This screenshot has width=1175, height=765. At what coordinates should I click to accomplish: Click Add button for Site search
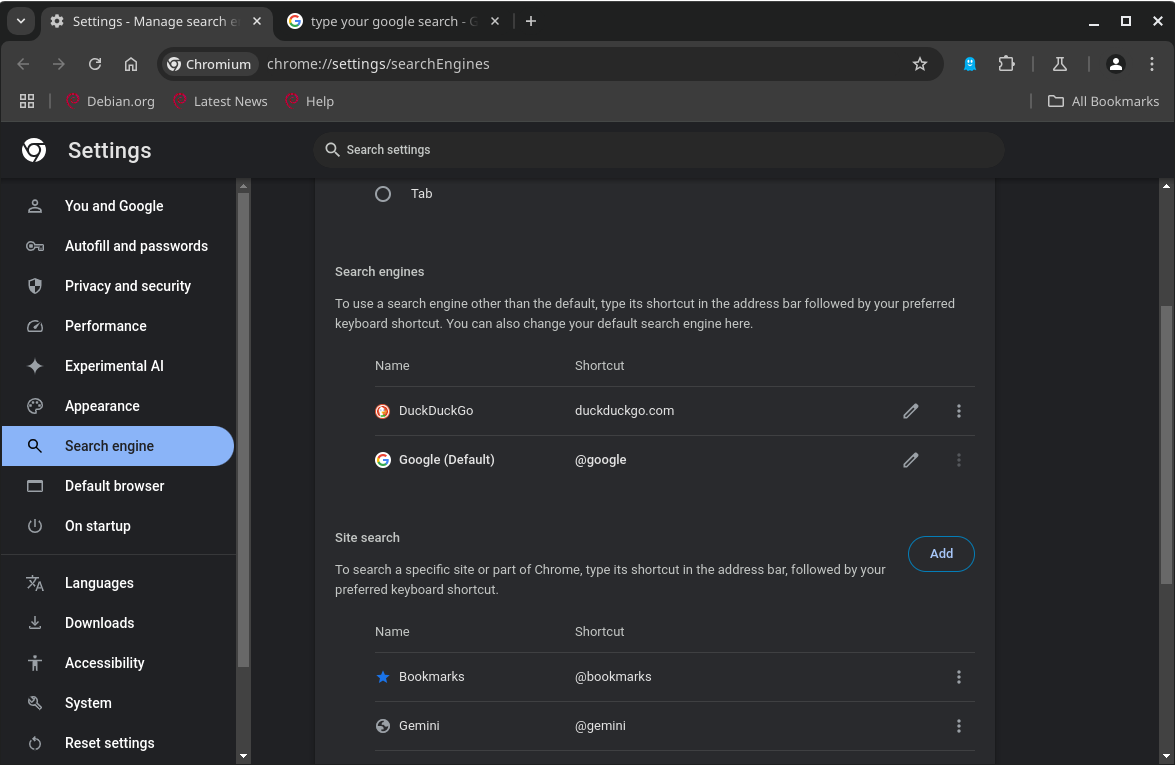[941, 554]
